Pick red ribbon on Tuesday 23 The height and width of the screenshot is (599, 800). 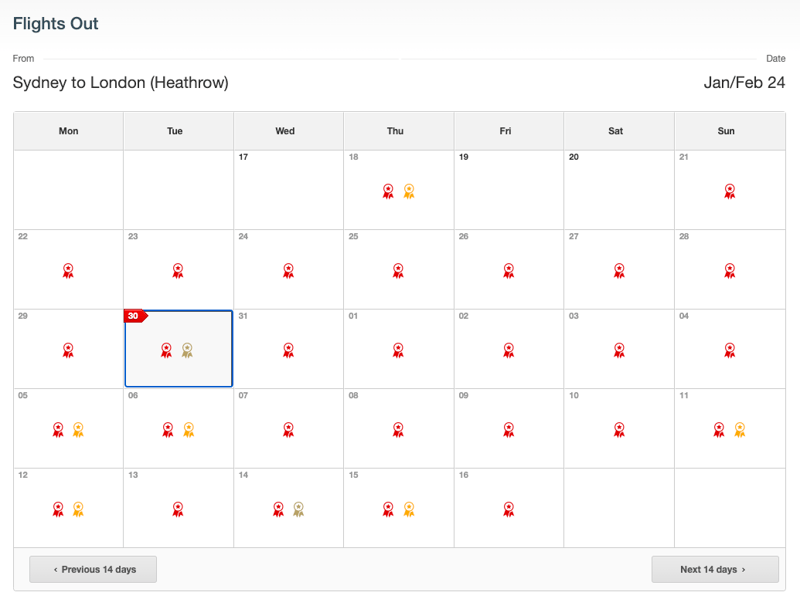point(178,271)
